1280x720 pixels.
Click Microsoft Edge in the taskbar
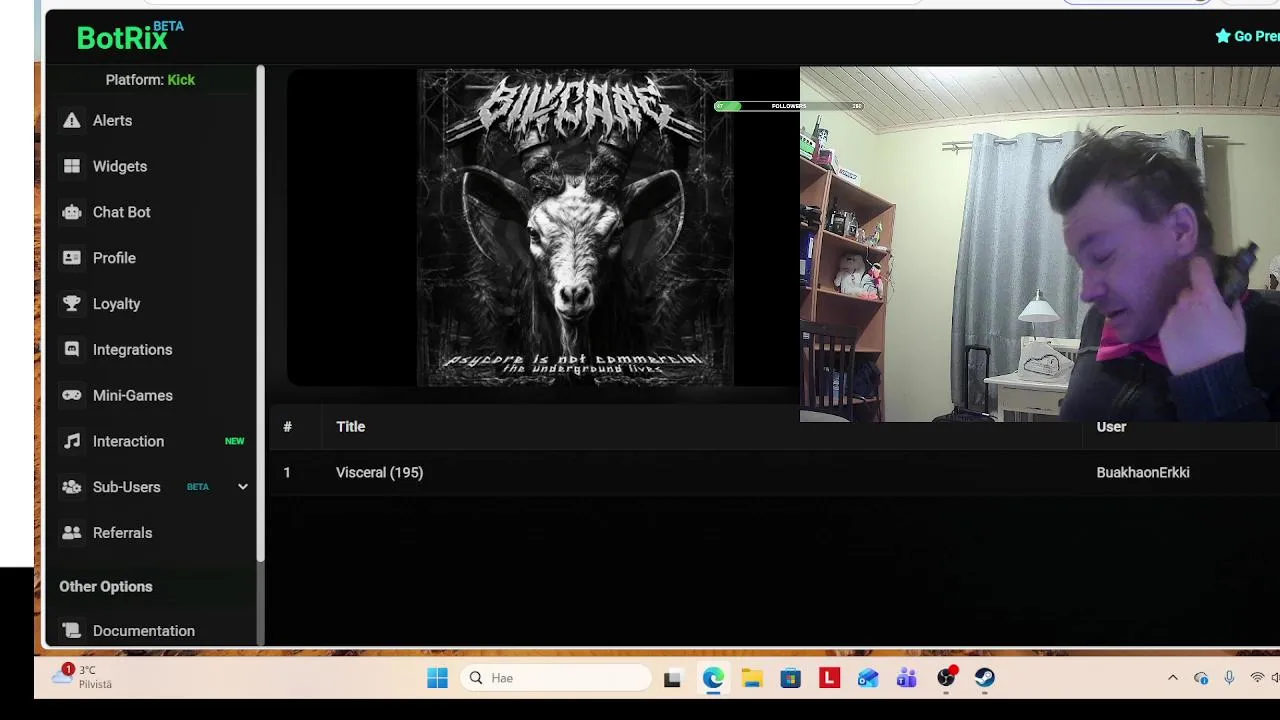pos(713,678)
